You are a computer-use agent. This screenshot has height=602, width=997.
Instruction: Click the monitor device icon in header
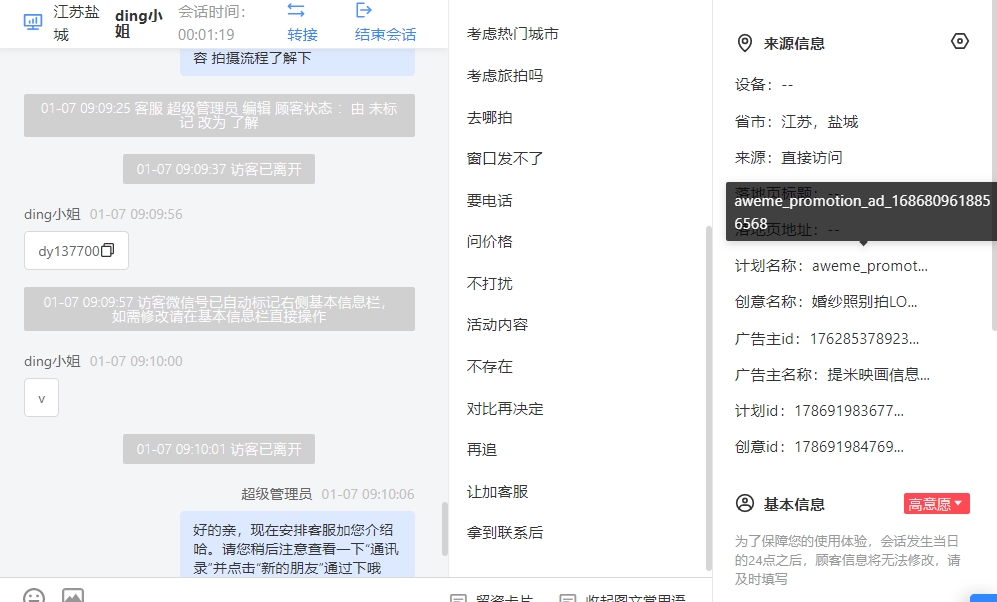pyautogui.click(x=32, y=22)
